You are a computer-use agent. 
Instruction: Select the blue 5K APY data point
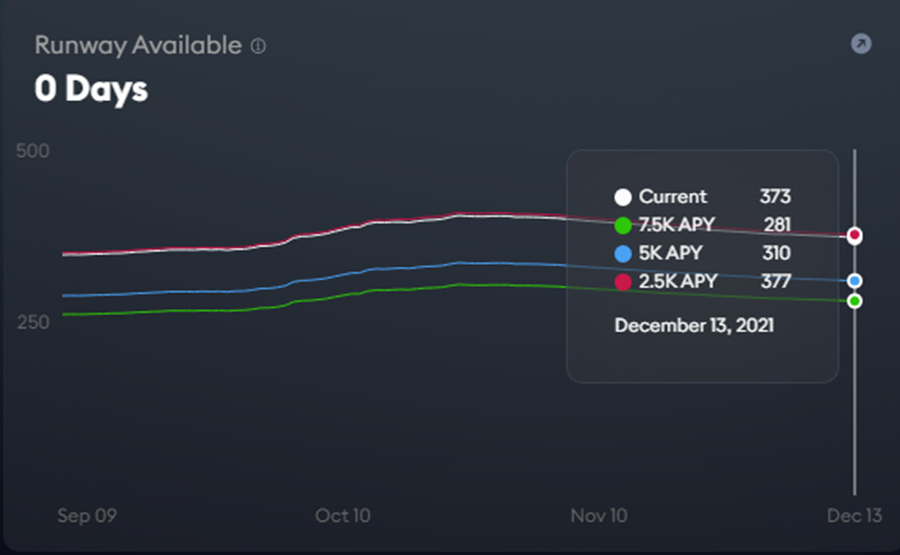point(855,281)
